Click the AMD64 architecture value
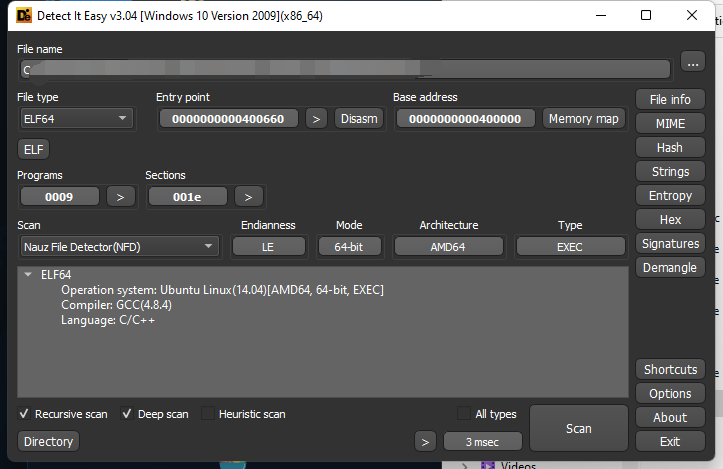723x469 pixels. pyautogui.click(x=448, y=247)
